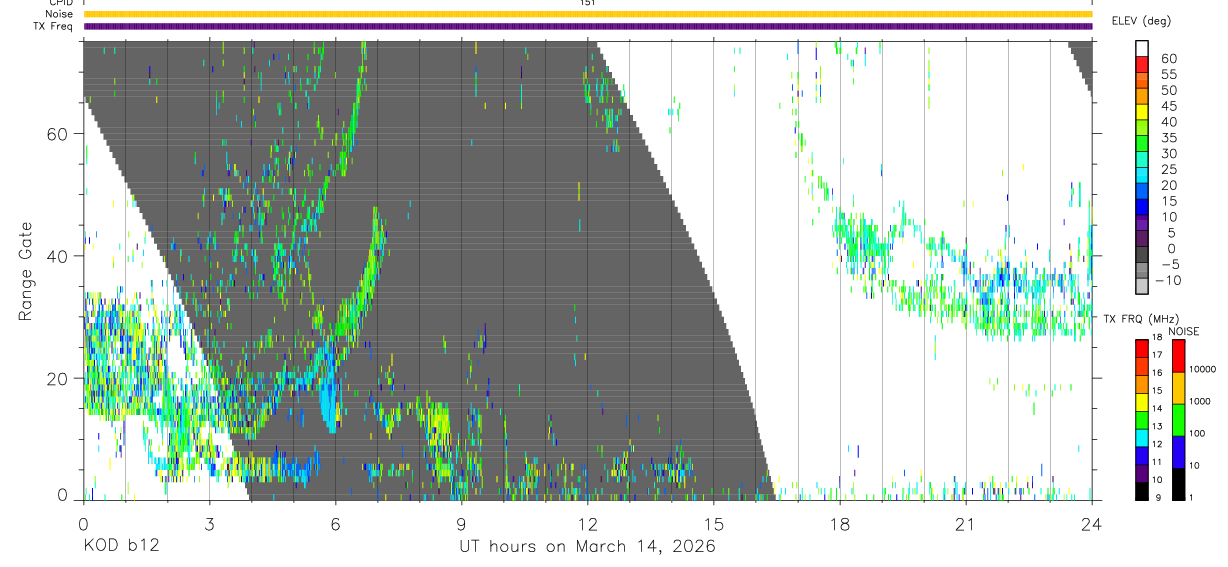Click the '1000' label on NOISE scale

tap(1201, 402)
